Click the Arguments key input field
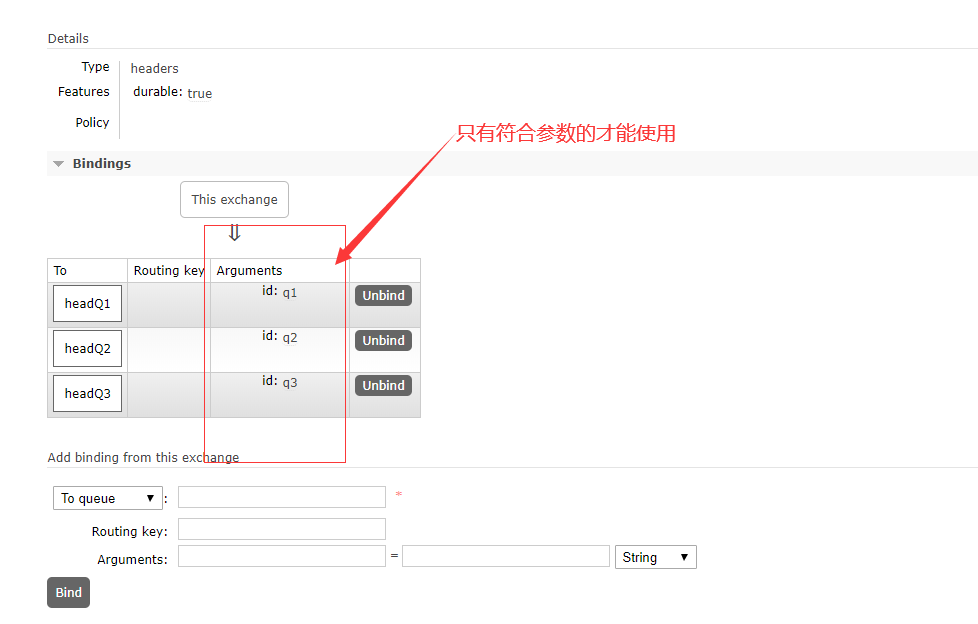 pyautogui.click(x=281, y=556)
